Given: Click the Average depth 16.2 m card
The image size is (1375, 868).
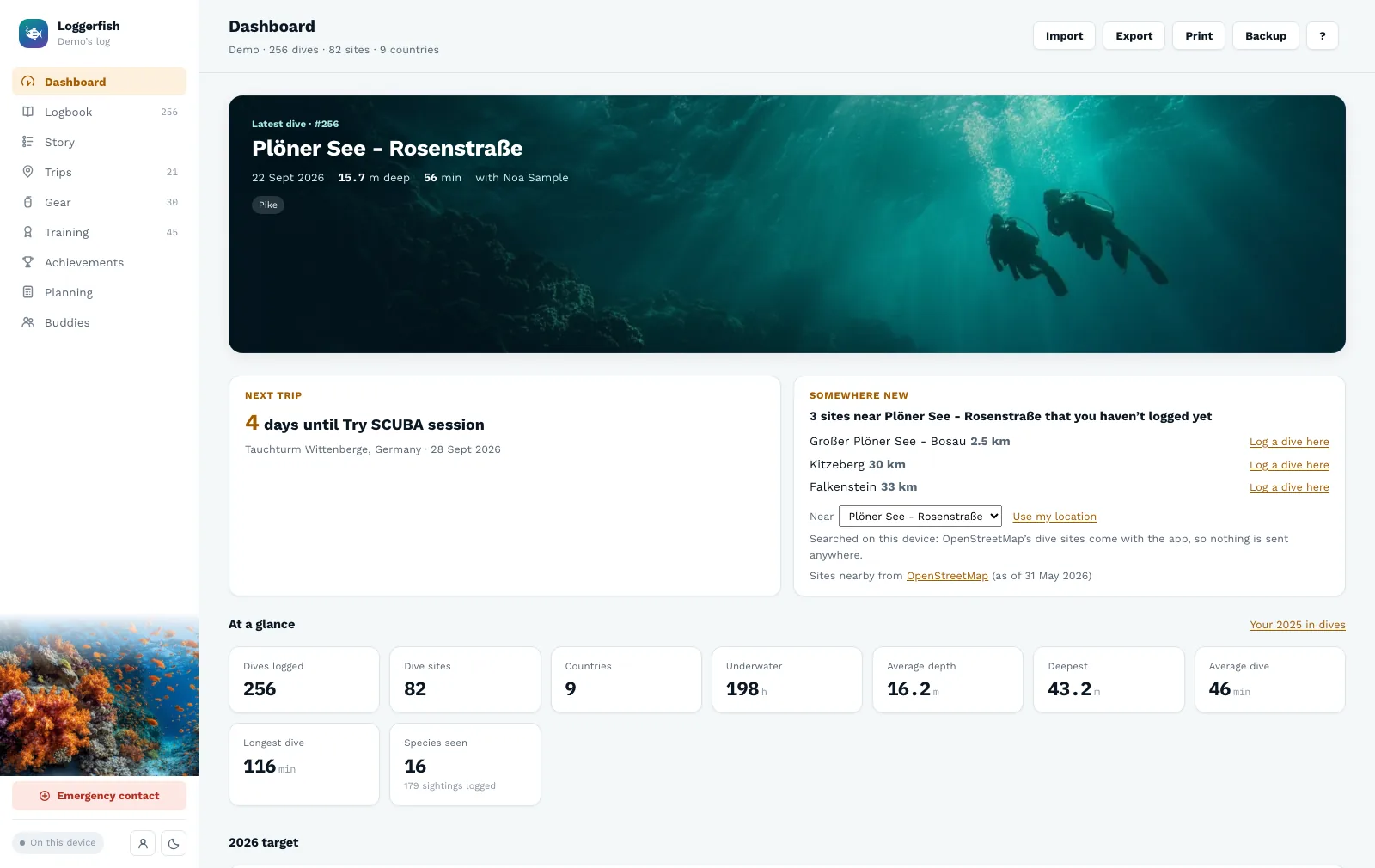Looking at the screenshot, I should (948, 680).
